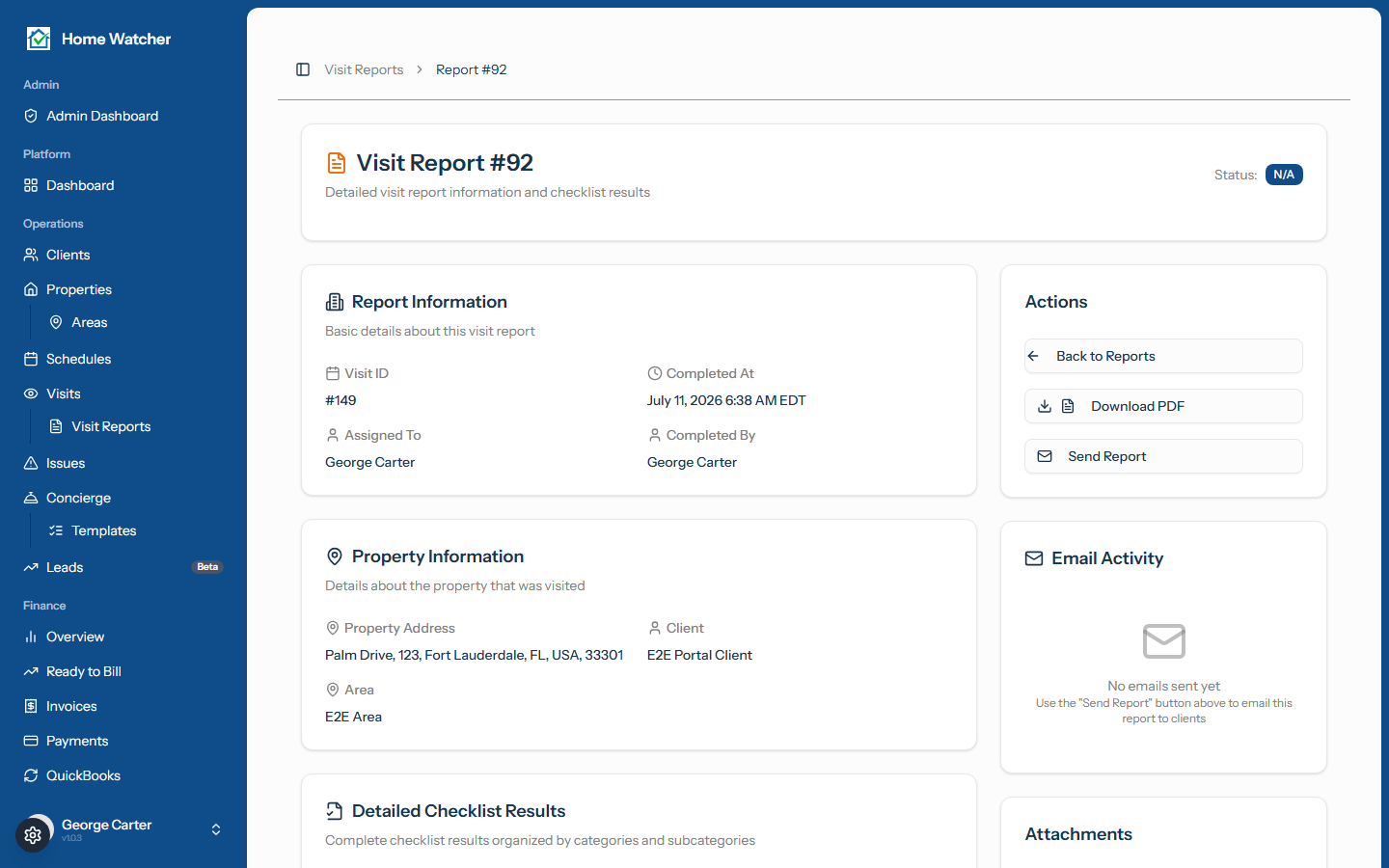Open the settings gear button
The image size is (1389, 868).
coord(33,835)
